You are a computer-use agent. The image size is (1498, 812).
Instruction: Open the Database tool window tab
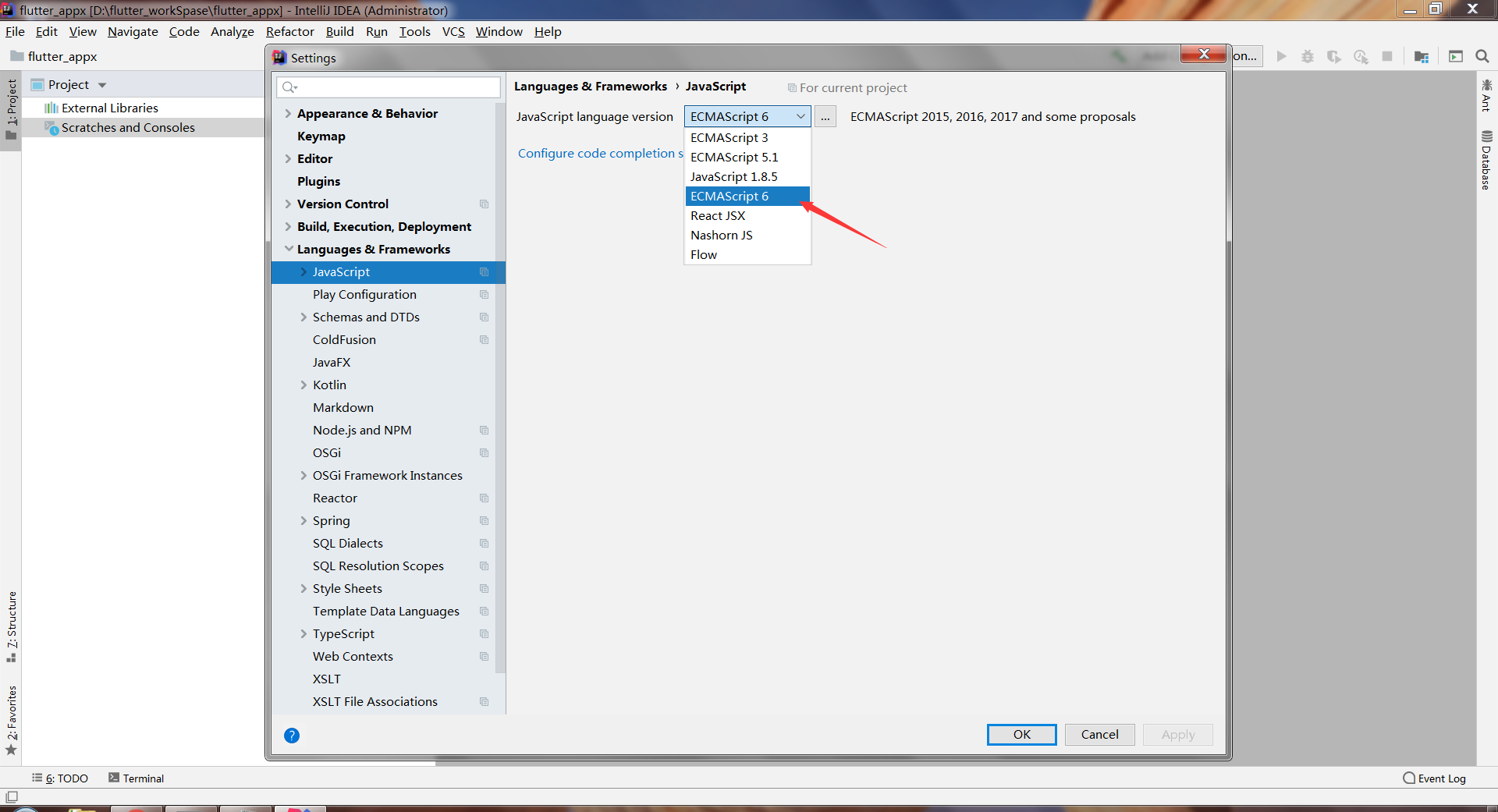pyautogui.click(x=1486, y=160)
